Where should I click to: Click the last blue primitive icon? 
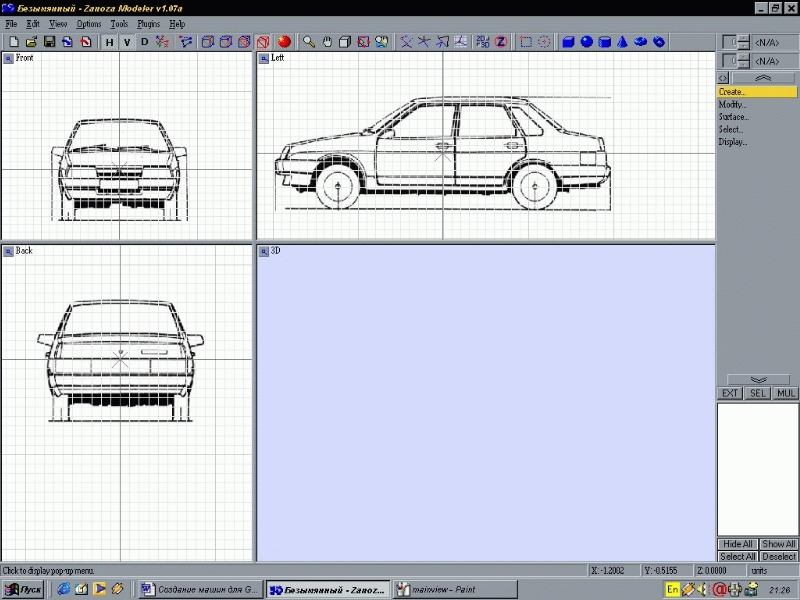click(659, 42)
